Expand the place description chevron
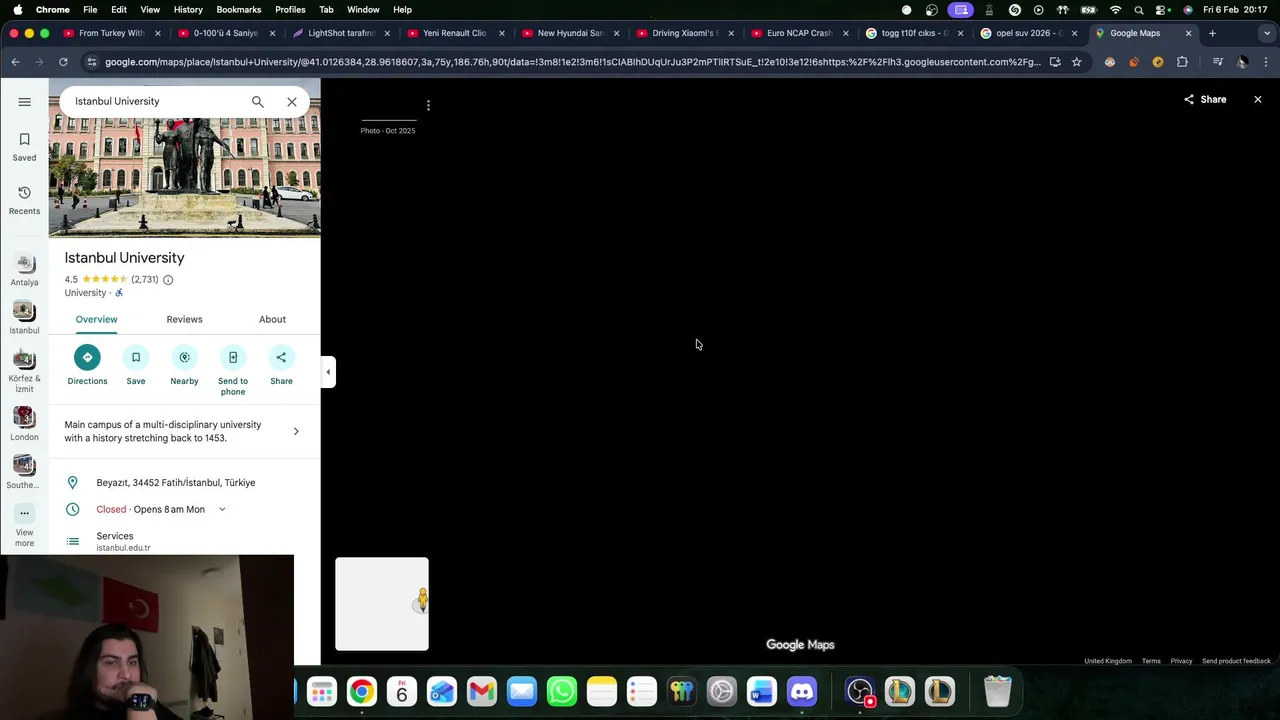Image resolution: width=1280 pixels, height=720 pixels. tap(296, 431)
